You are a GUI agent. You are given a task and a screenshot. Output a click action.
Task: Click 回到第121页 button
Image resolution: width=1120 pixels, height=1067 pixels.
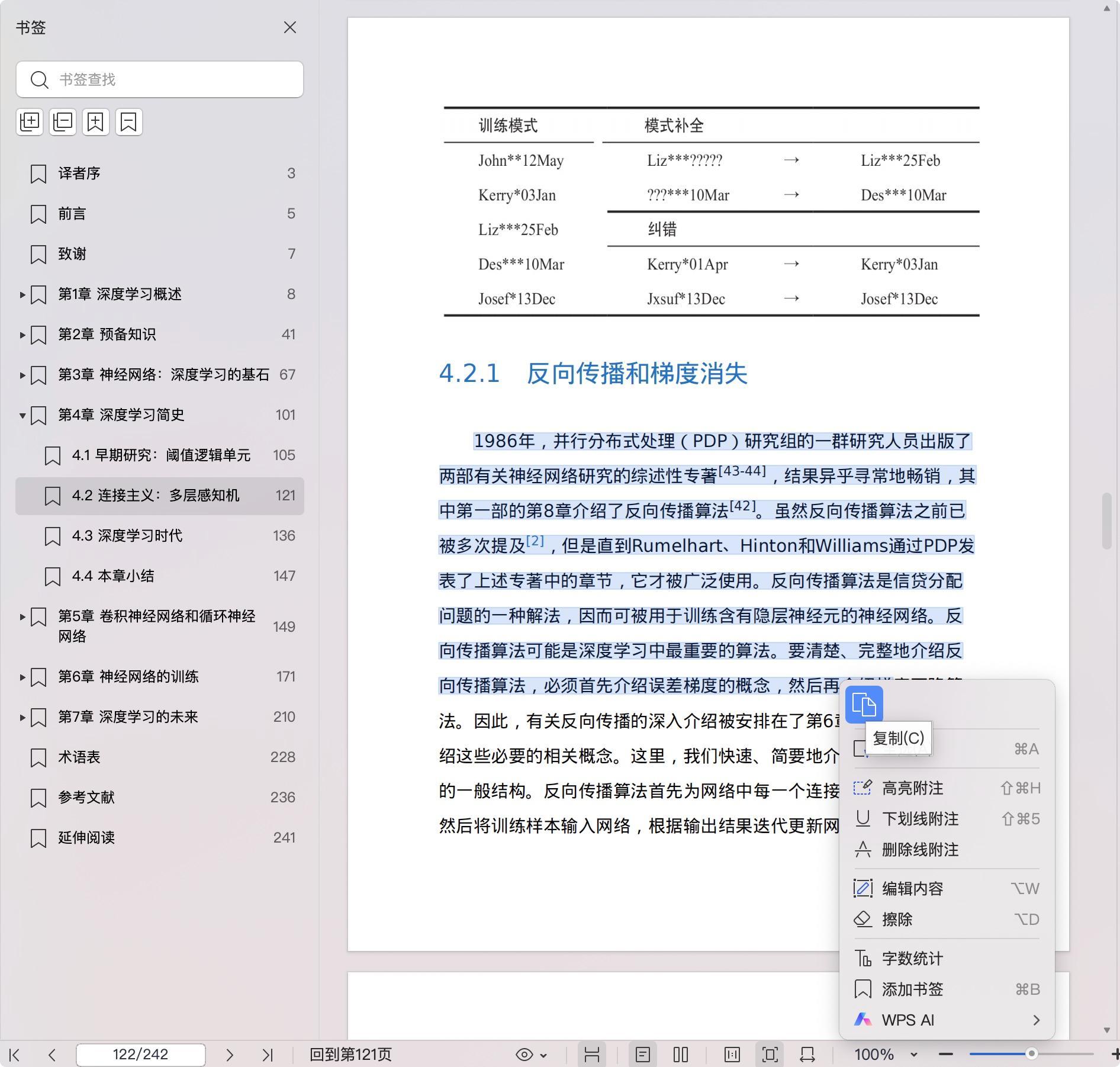(350, 1055)
